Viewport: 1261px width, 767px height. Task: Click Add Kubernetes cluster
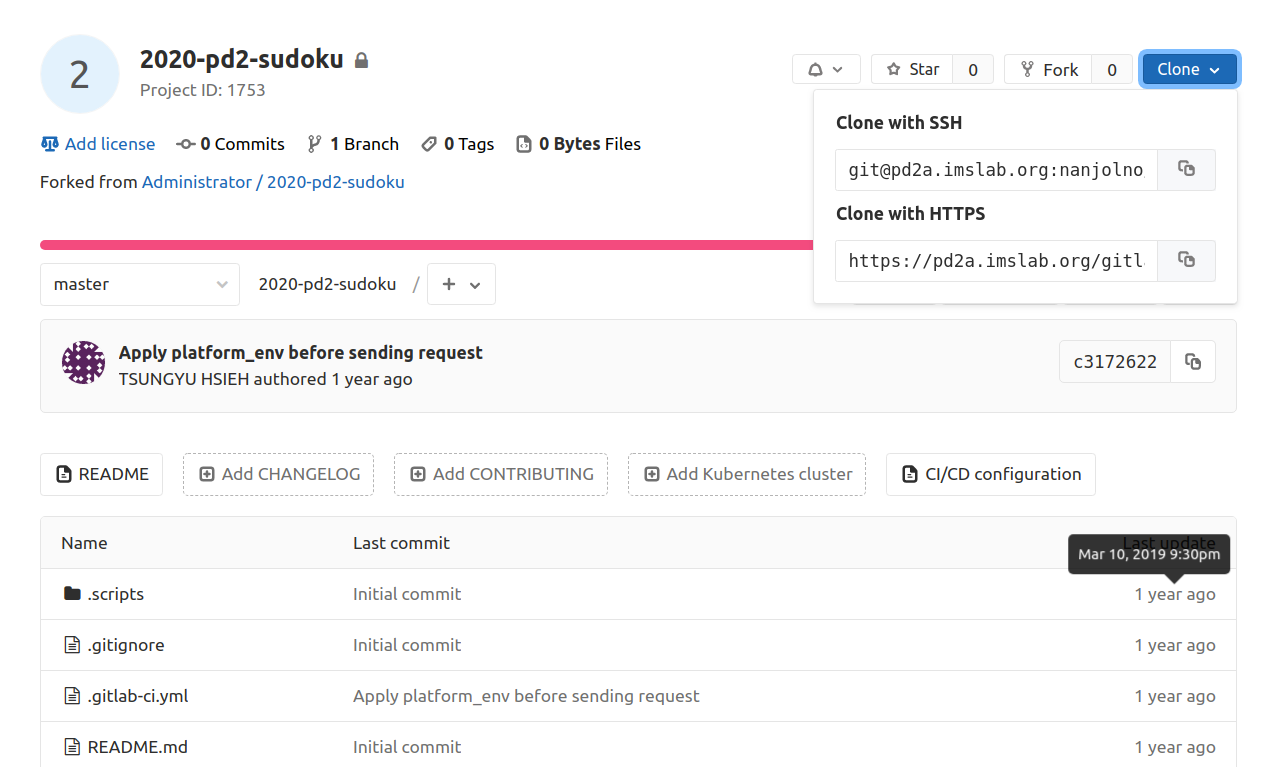747,474
